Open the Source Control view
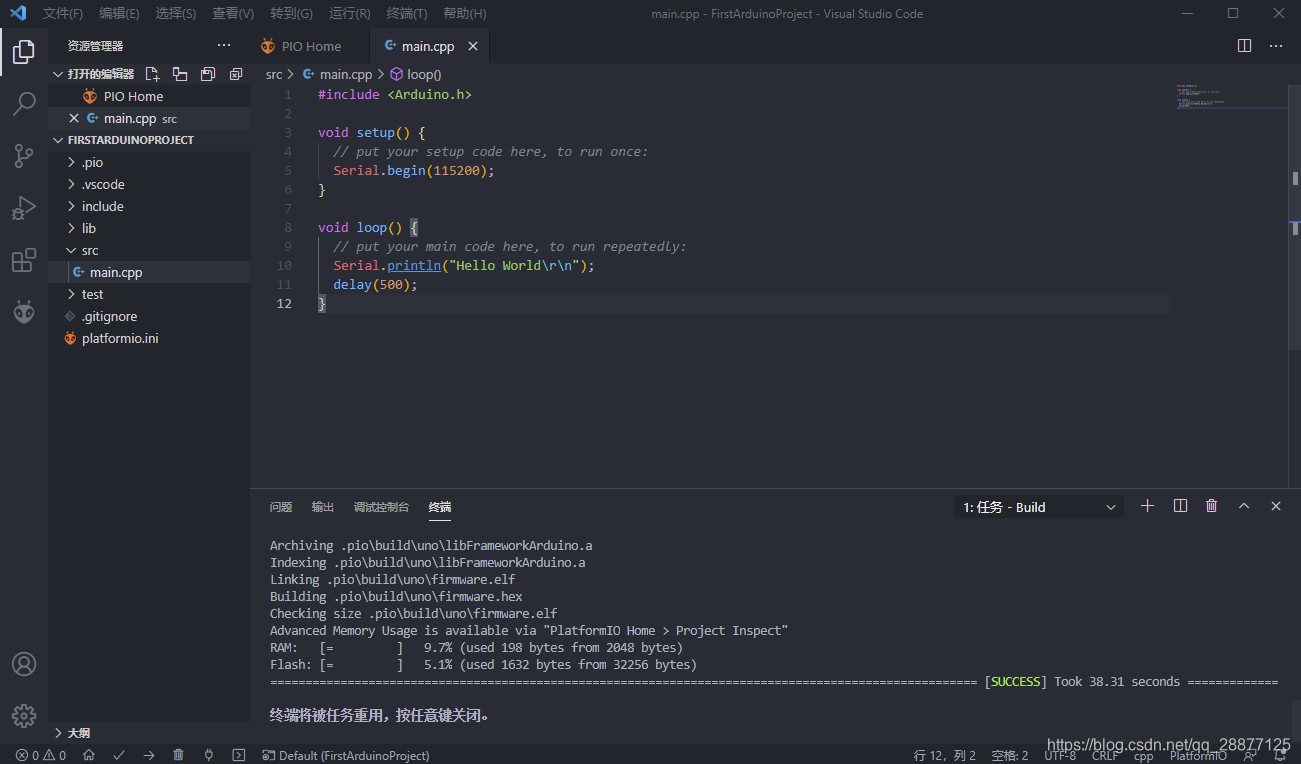The image size is (1301, 764). (x=24, y=155)
